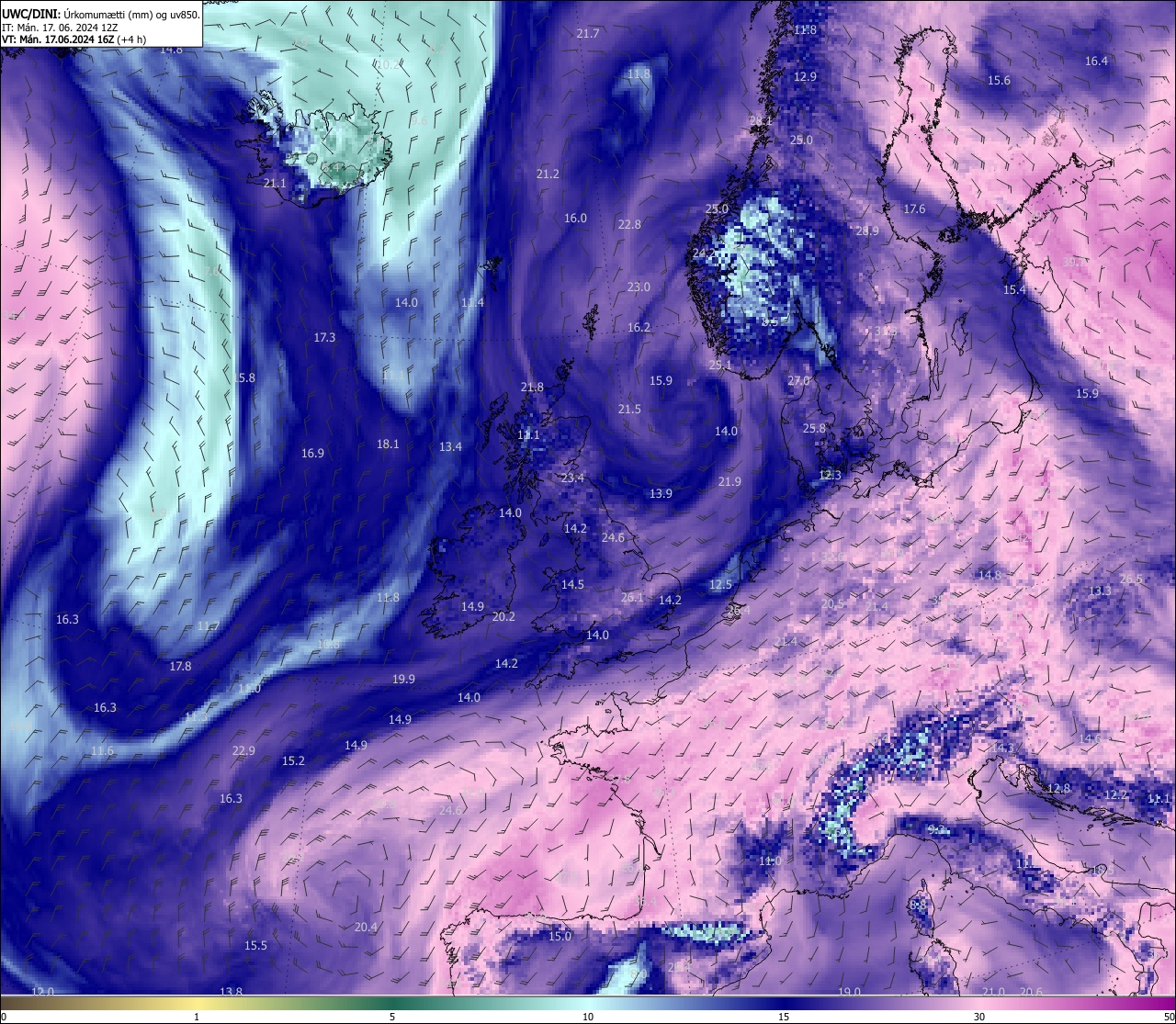Click the '13.9' value in the North Sea
This screenshot has height=1024, width=1176.
pos(661,494)
